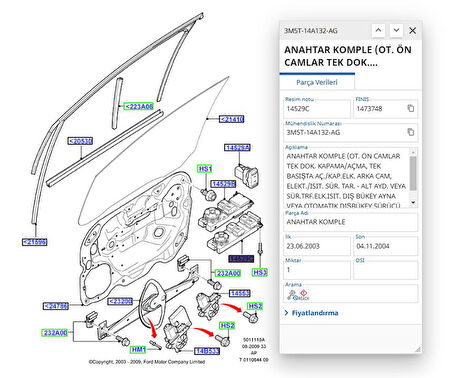Go to previous part with up arrow
This screenshot has height=378, width=452.
[378, 30]
